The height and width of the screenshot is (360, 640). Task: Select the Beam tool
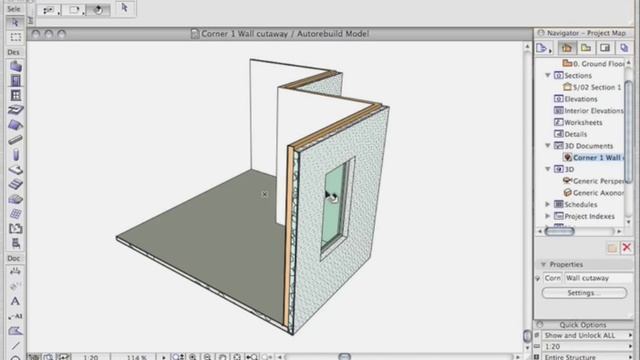click(15, 140)
